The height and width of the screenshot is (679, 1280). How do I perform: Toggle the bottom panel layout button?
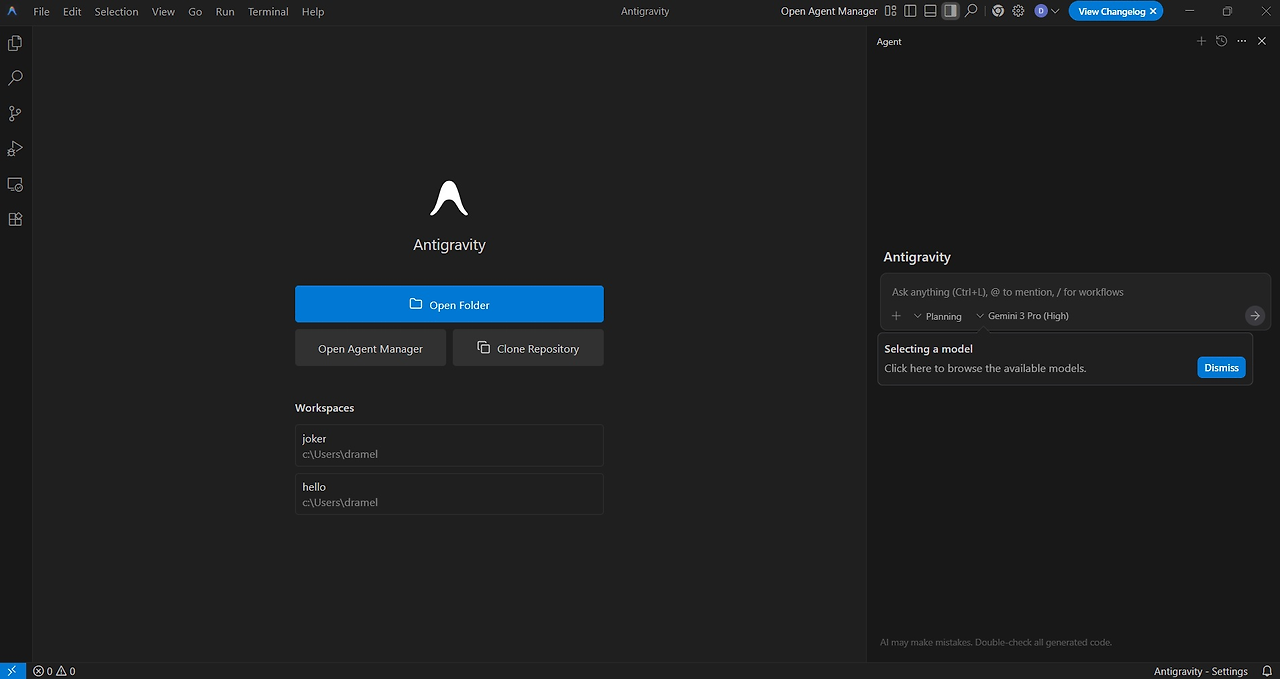(x=930, y=11)
